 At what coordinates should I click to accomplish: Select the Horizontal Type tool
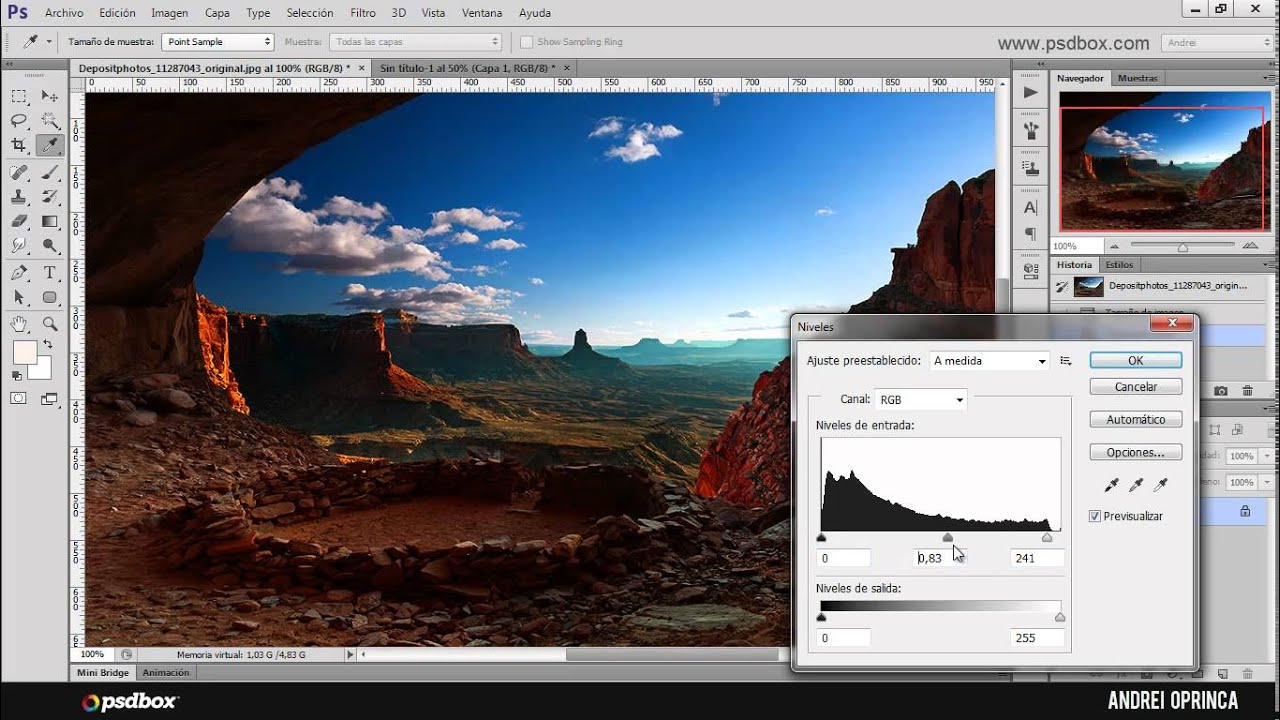click(x=49, y=272)
